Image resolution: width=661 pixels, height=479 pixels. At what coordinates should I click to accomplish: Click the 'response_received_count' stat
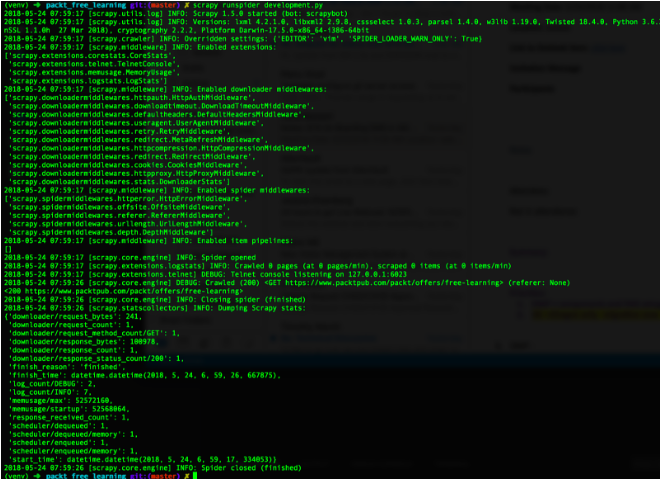pyautogui.click(x=70, y=417)
